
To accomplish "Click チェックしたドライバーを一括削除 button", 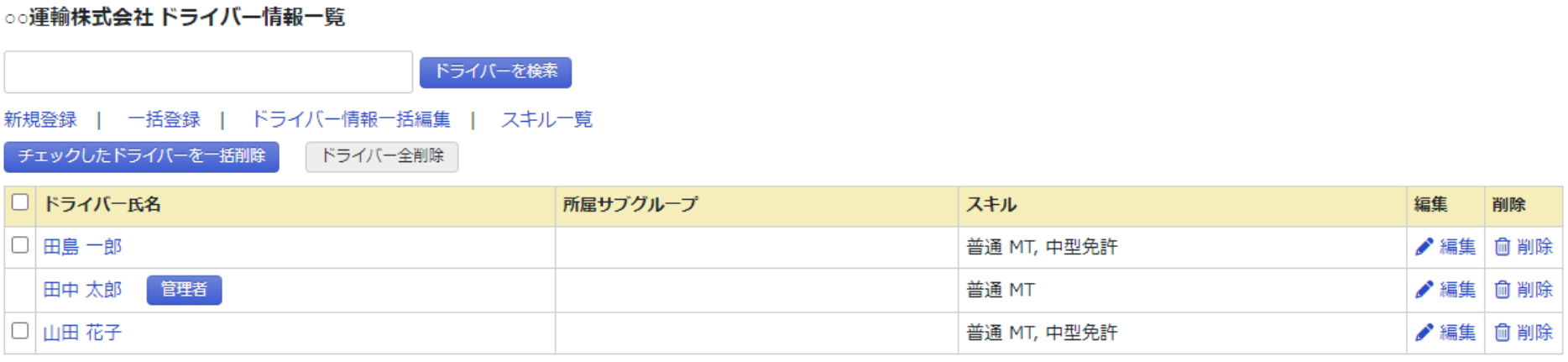I will (141, 156).
